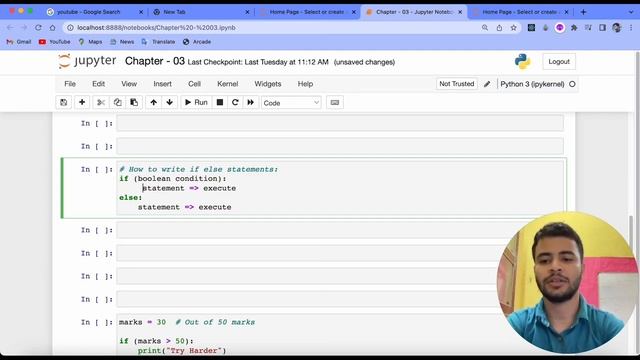Click the Run button

click(196, 102)
